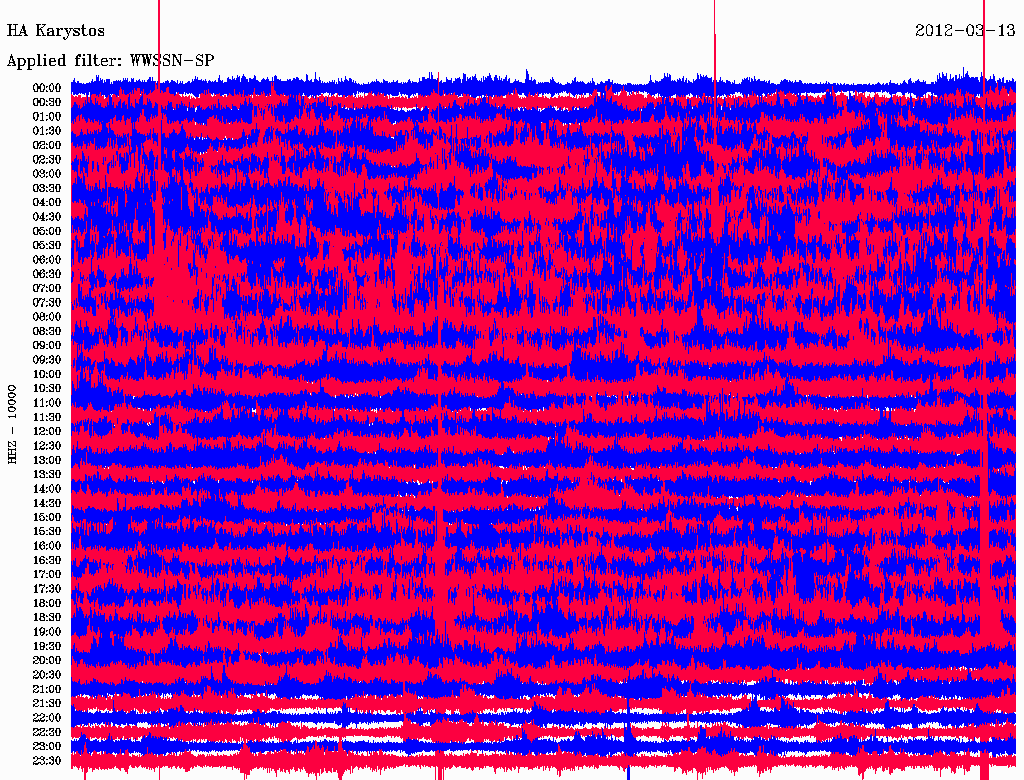Select the 17:30 time label
This screenshot has height=780, width=1024.
point(47,589)
